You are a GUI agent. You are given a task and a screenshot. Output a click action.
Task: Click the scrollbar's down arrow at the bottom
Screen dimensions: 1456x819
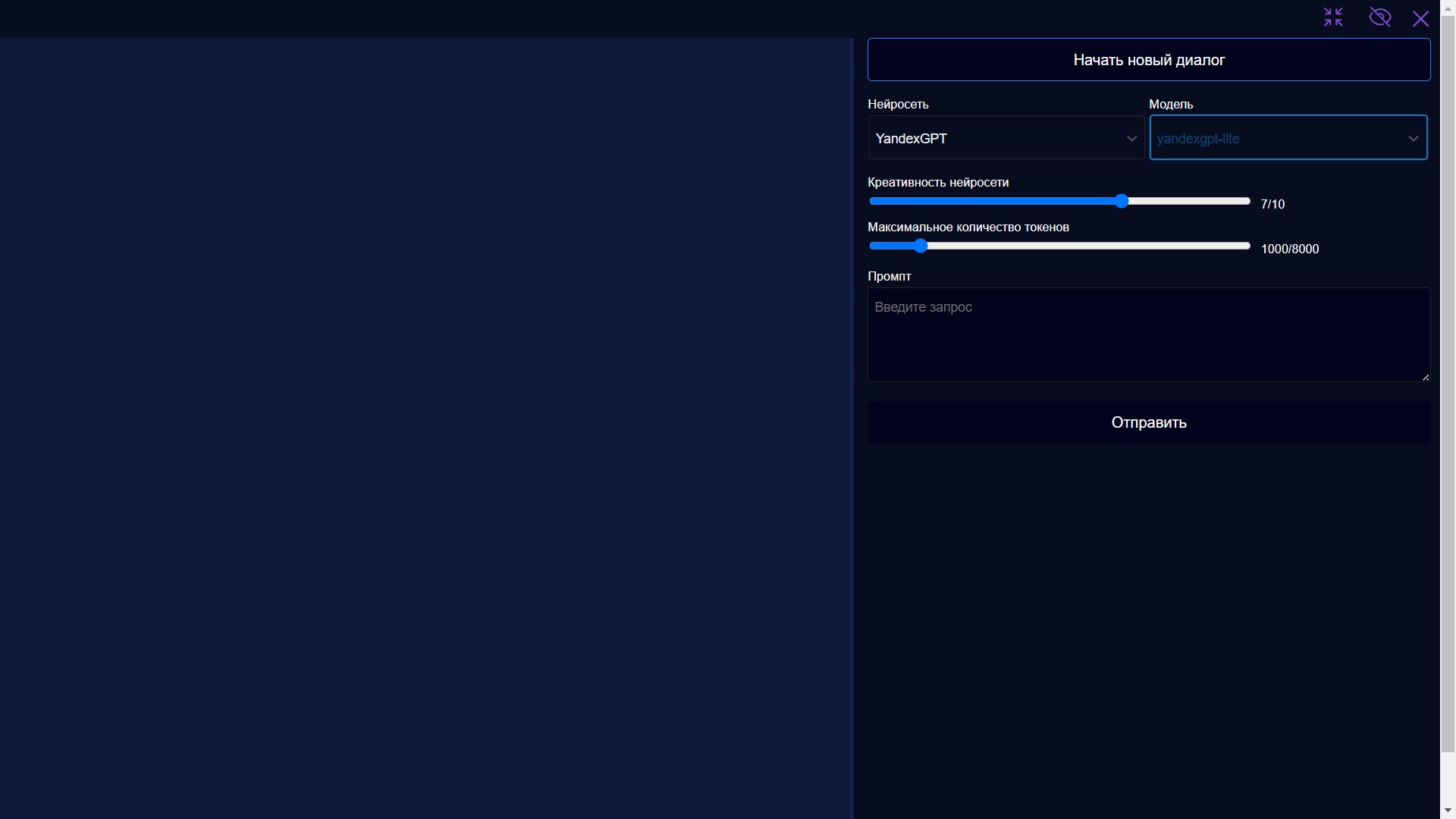(1448, 811)
